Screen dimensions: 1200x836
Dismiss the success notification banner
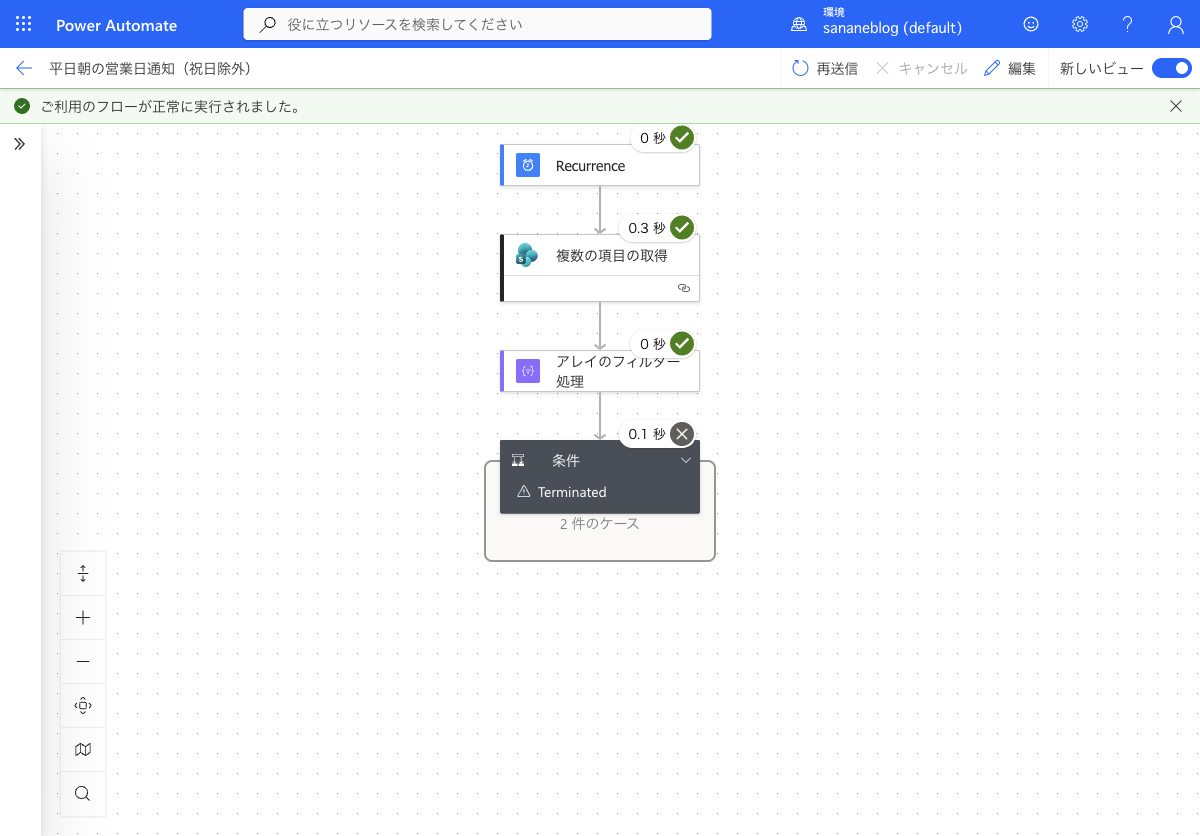coord(1176,106)
